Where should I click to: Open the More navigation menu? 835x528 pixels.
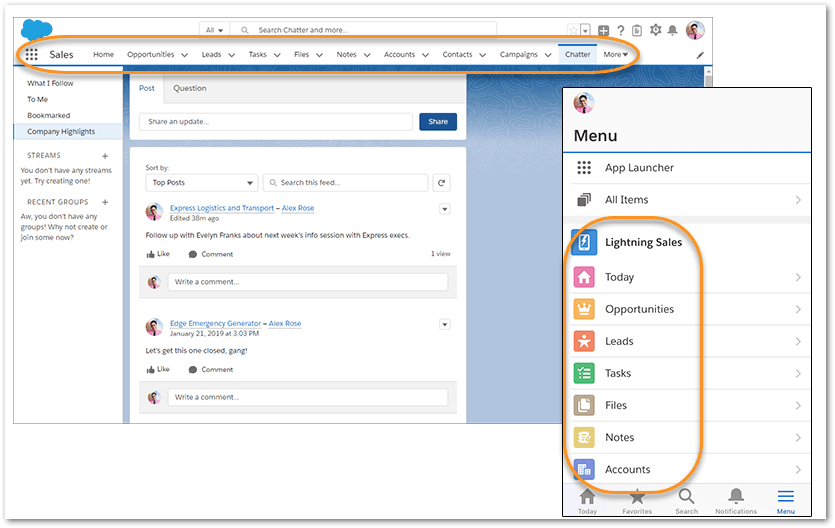(616, 54)
